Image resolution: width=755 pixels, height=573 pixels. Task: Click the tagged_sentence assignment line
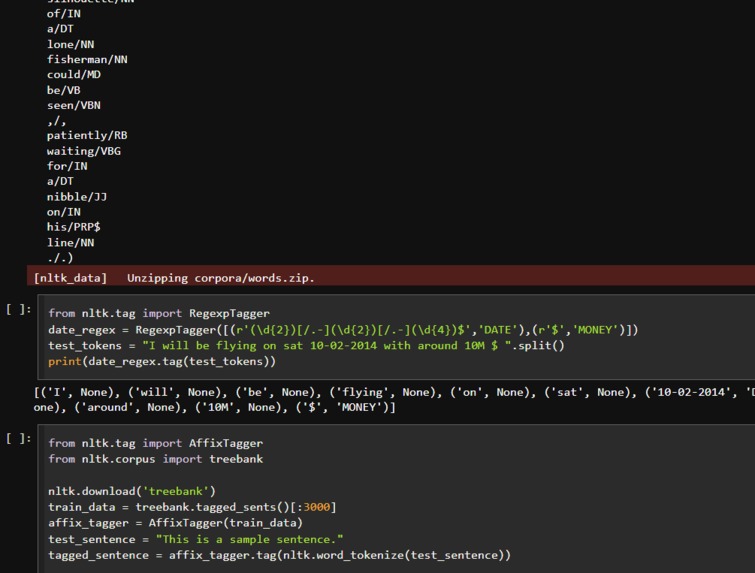click(279, 555)
